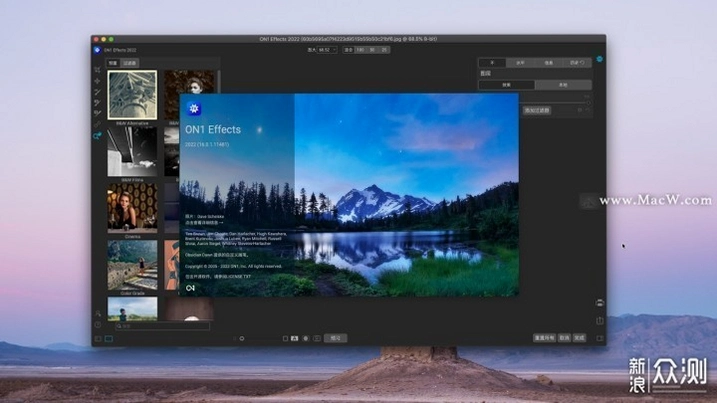Image resolution: width=717 pixels, height=403 pixels.
Task: Click the help icon below account icon
Action: [x=98, y=324]
